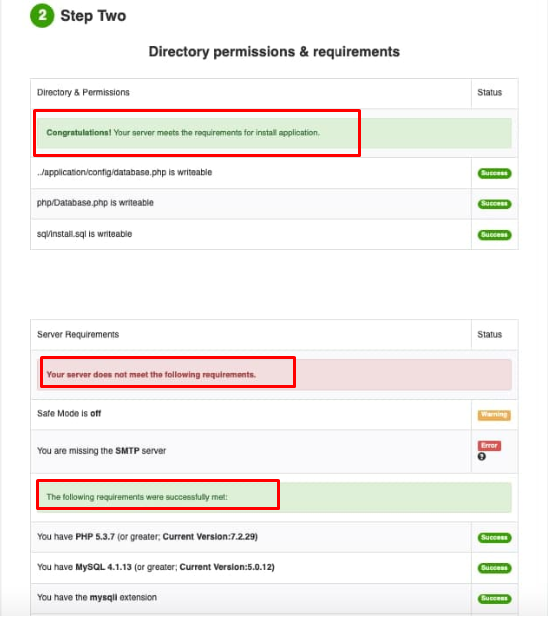Click the missing SMTP server row text
The height and width of the screenshot is (617, 548).
click(x=101, y=451)
